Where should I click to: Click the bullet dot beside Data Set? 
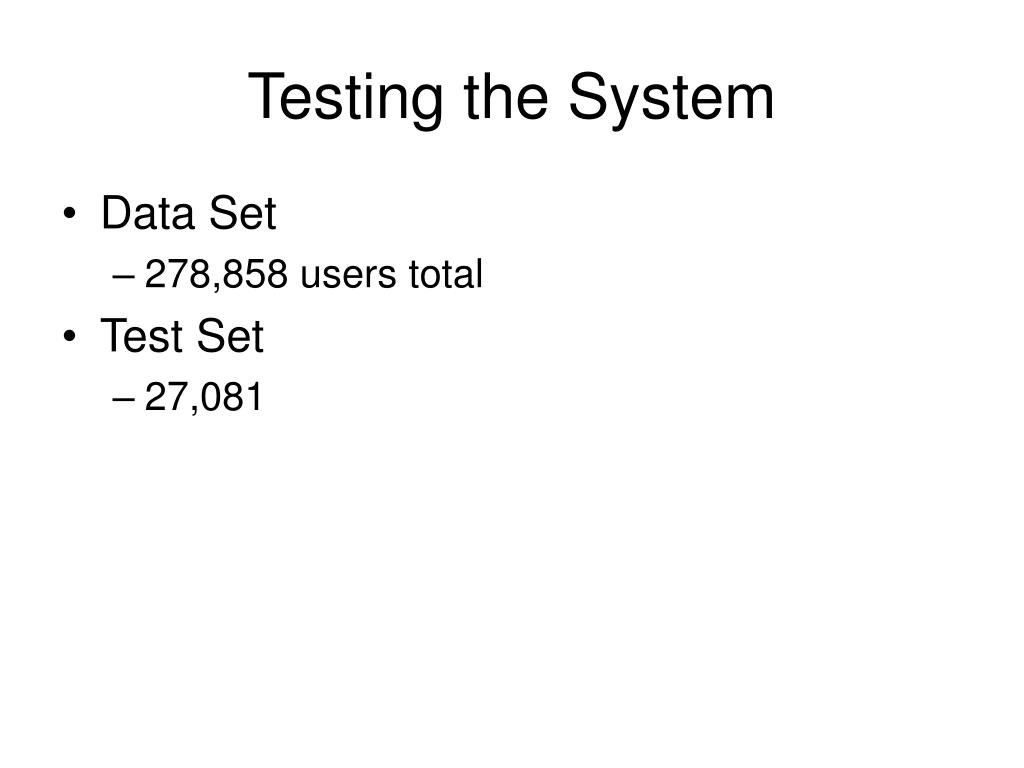coord(70,214)
